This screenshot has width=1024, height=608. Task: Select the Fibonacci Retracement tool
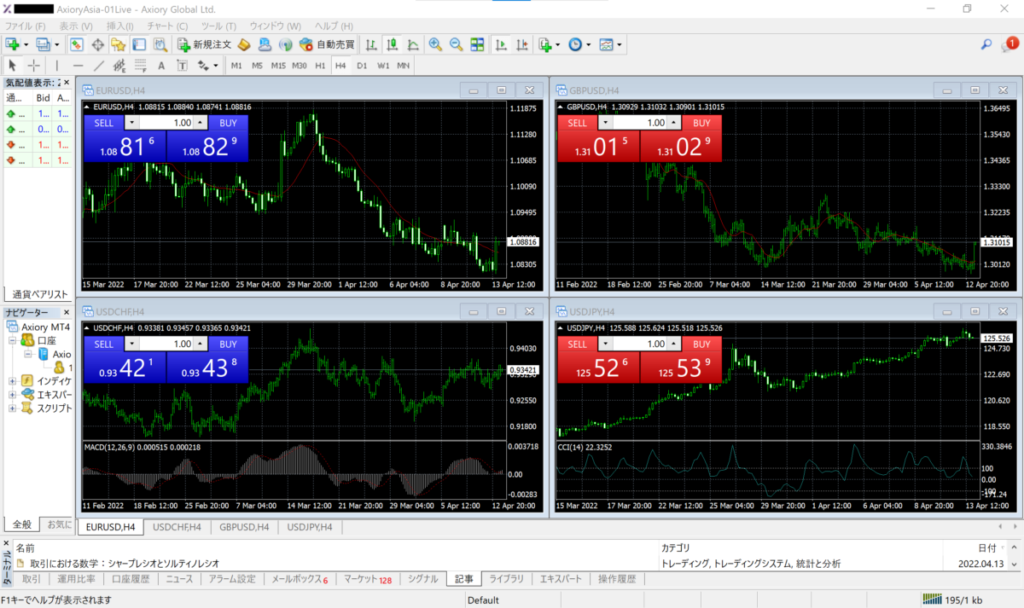coord(140,65)
